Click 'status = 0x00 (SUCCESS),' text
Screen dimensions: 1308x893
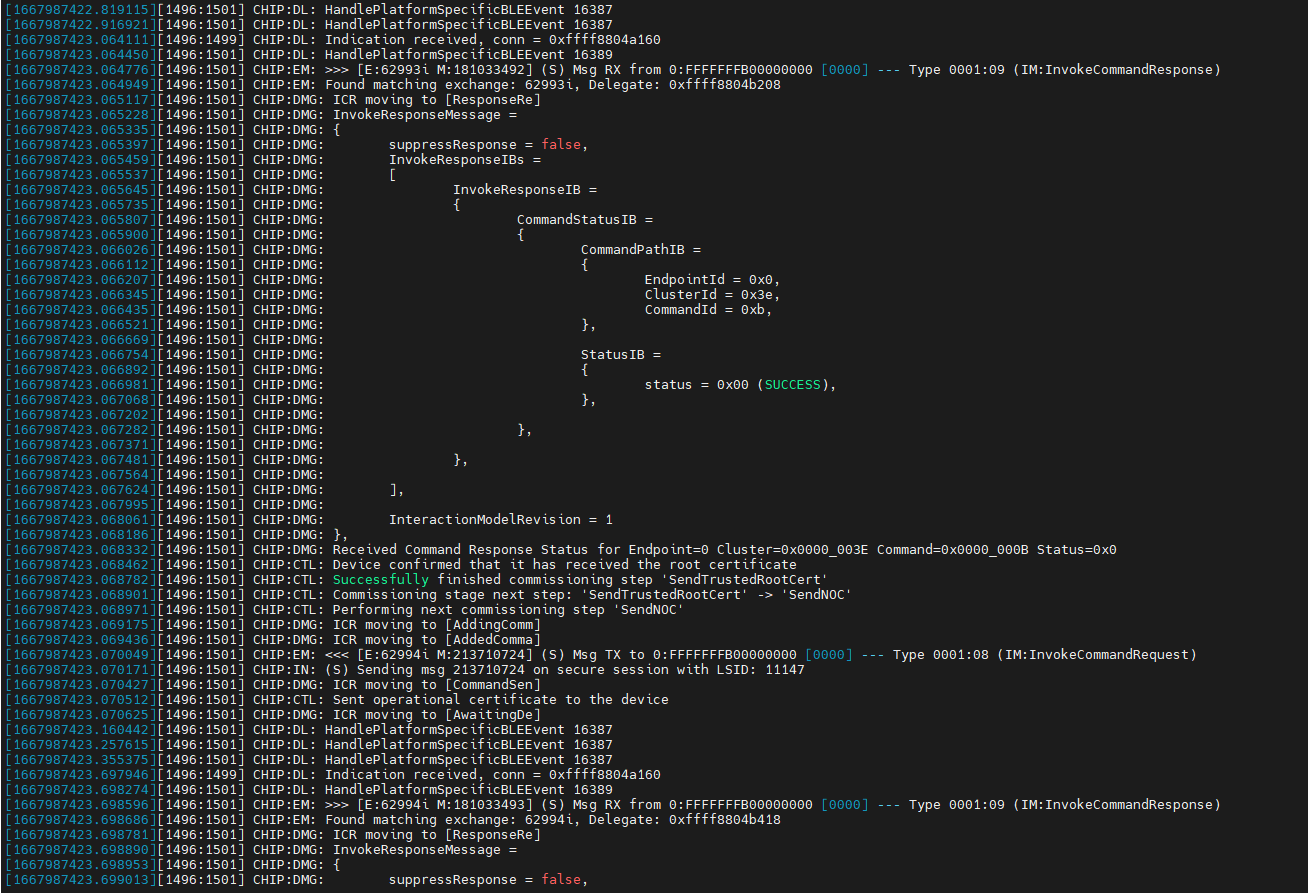pyautogui.click(x=741, y=384)
